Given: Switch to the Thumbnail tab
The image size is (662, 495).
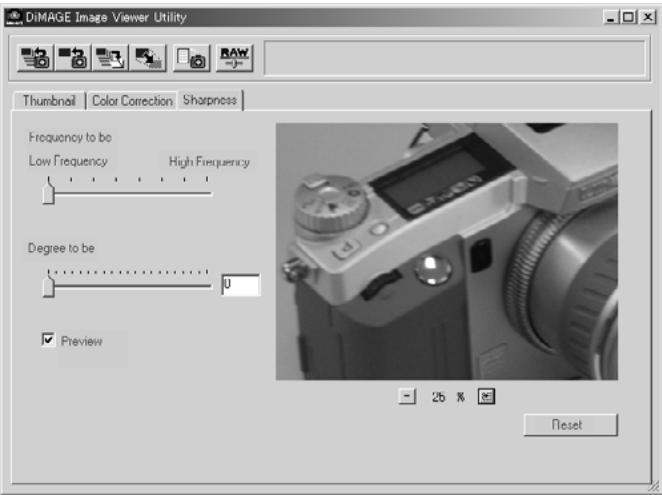Looking at the screenshot, I should pos(49,101).
